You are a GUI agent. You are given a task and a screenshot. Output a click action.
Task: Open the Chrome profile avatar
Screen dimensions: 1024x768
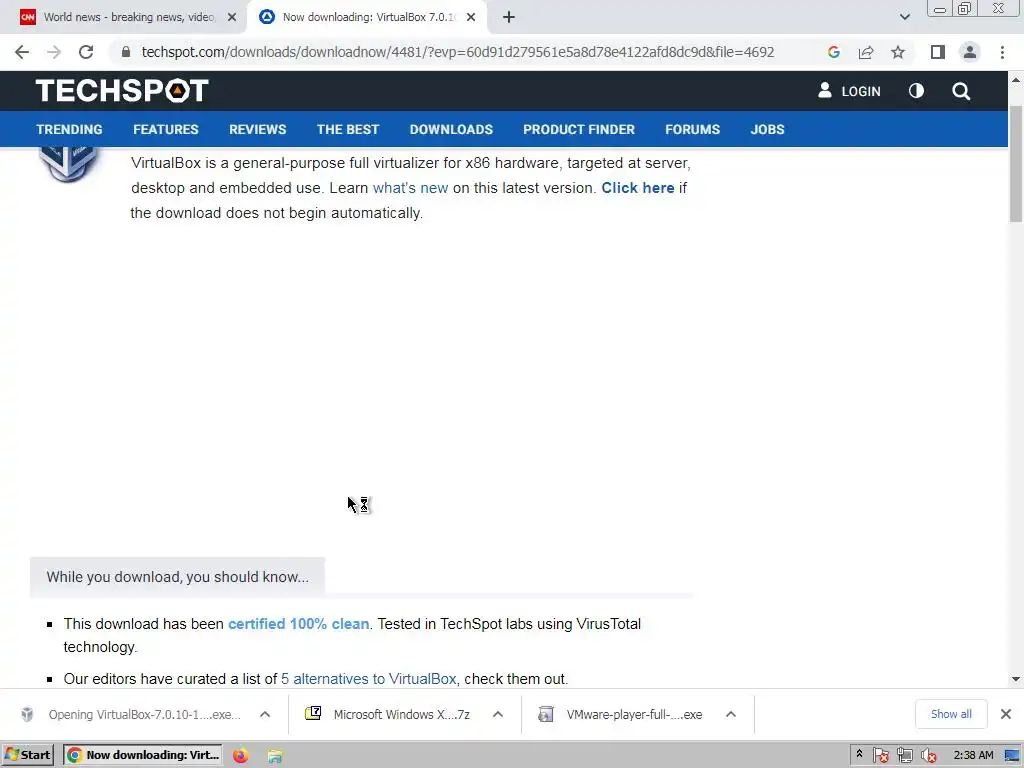(x=970, y=52)
